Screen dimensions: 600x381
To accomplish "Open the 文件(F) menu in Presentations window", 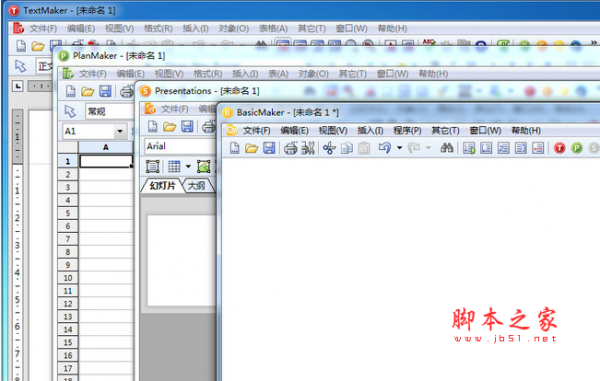I will 174,109.
